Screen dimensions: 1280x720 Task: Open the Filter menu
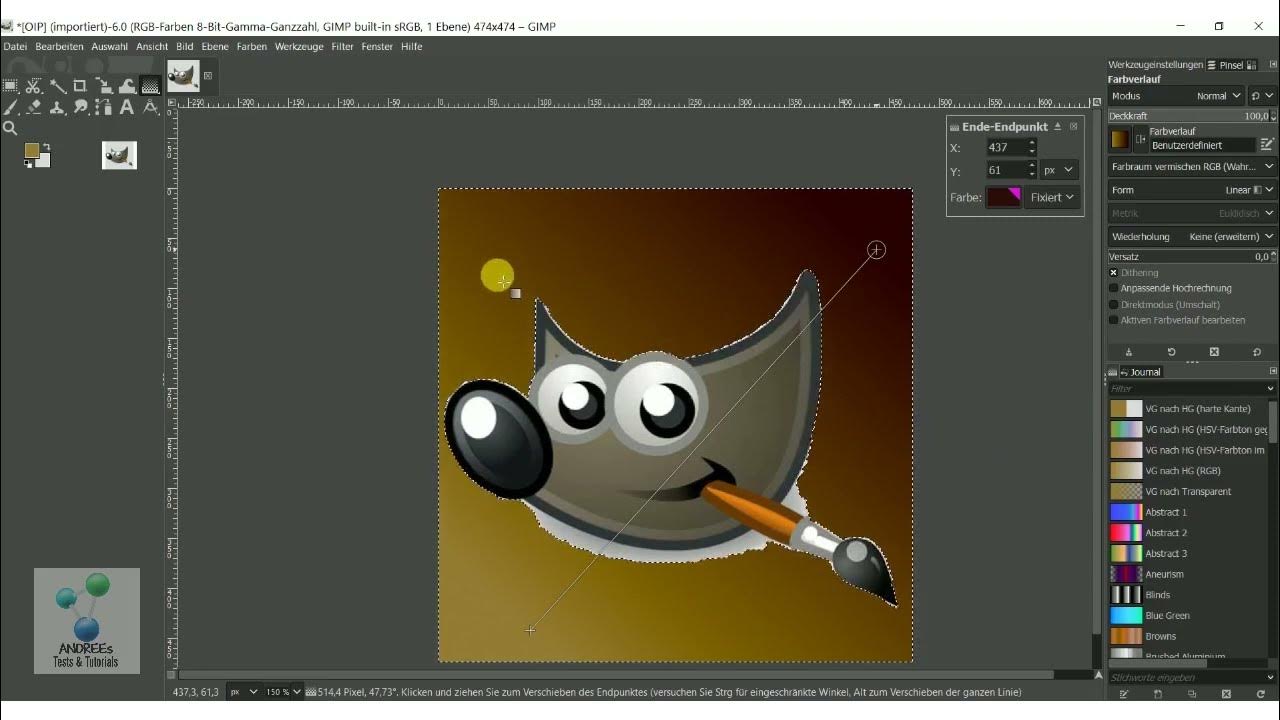click(x=343, y=46)
